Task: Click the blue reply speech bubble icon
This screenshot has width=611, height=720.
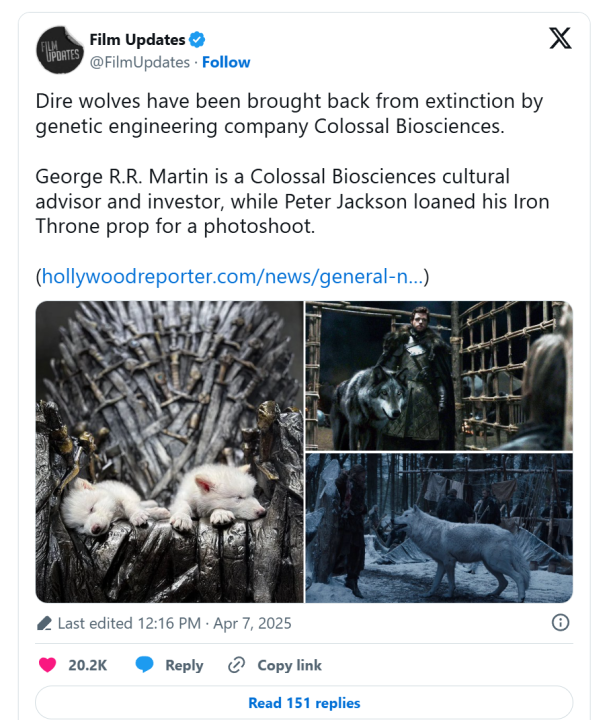Action: coord(145,665)
